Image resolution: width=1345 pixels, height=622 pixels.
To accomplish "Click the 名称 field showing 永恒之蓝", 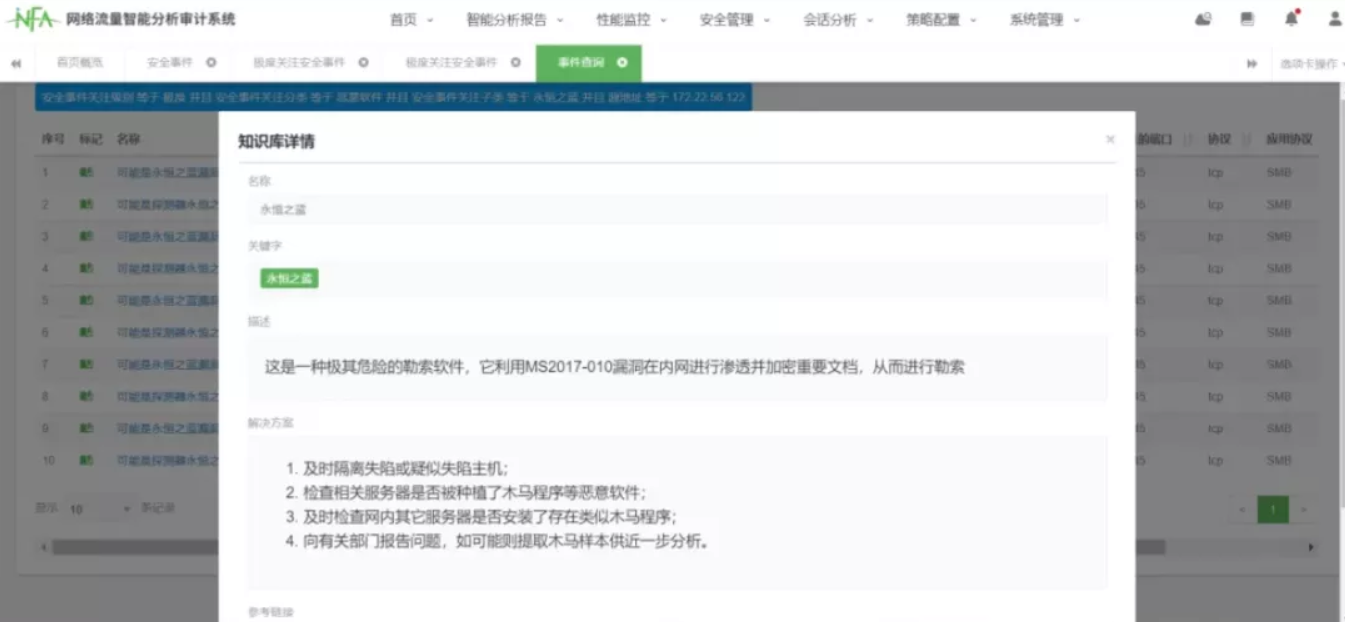I will click(x=677, y=209).
